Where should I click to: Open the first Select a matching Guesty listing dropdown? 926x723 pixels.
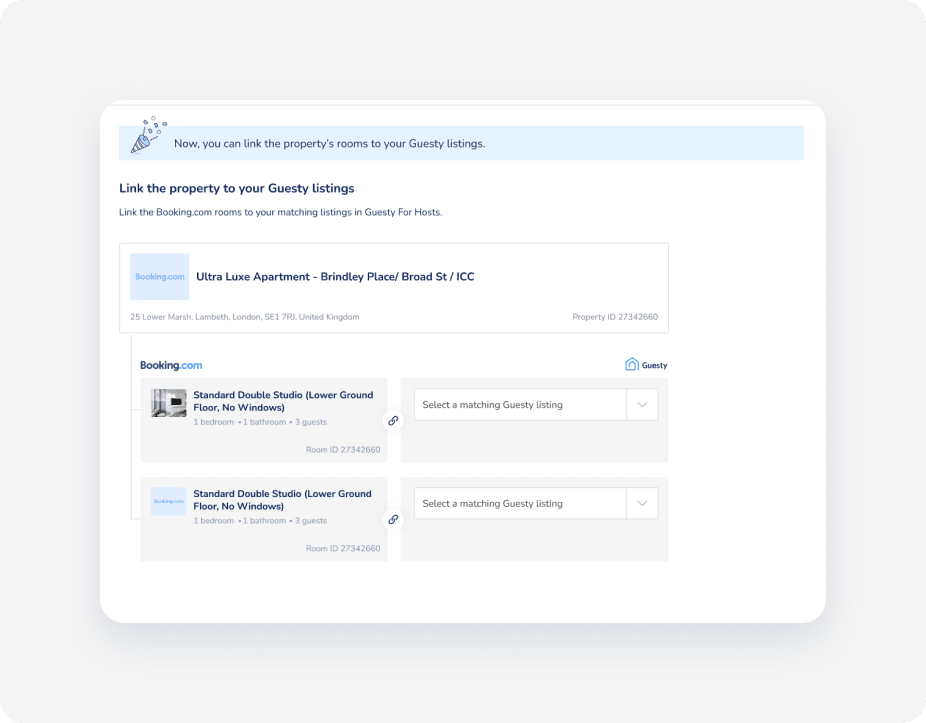[536, 405]
